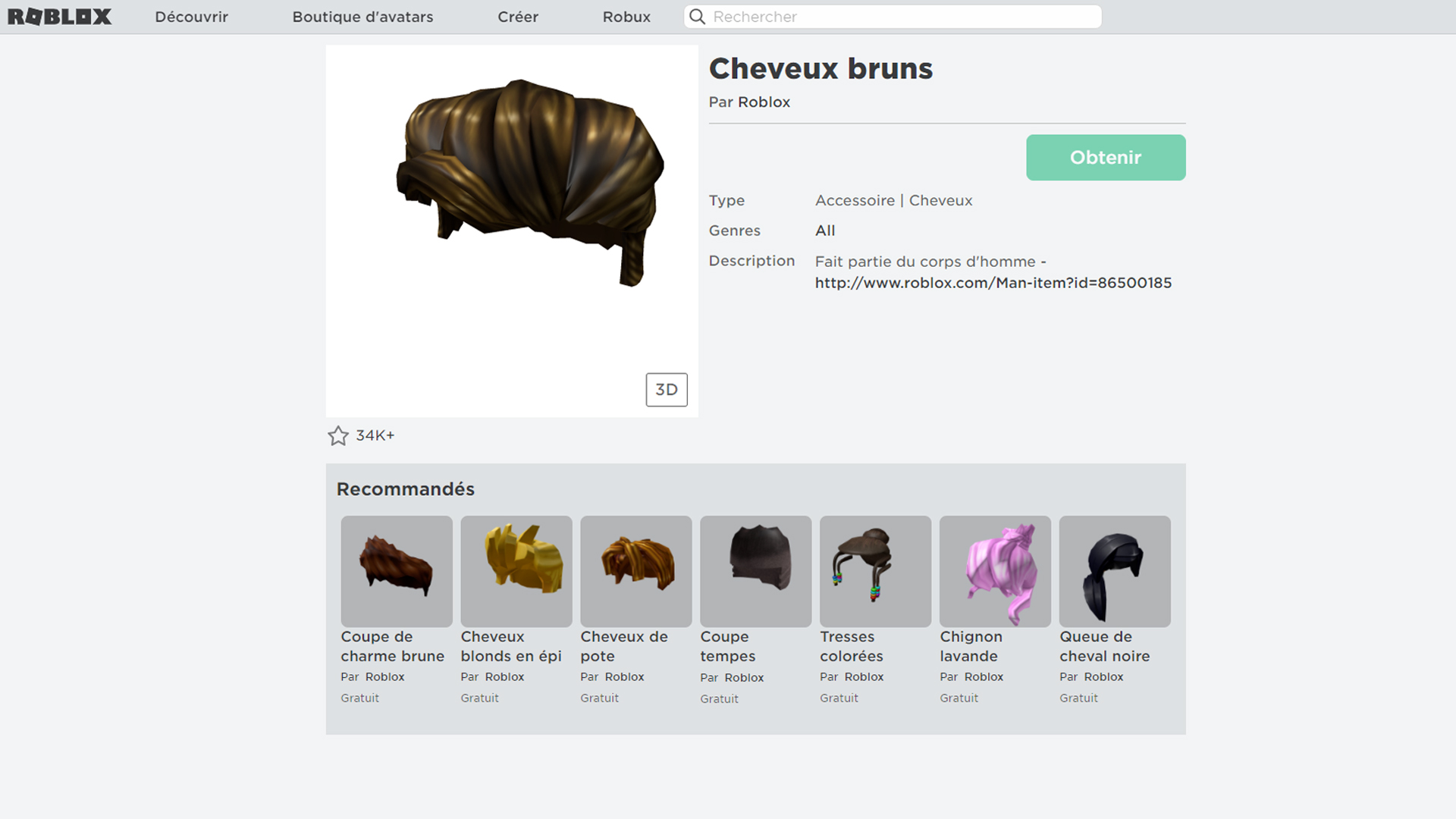Open the Découvrir menu
1456x819 pixels.
tap(192, 17)
